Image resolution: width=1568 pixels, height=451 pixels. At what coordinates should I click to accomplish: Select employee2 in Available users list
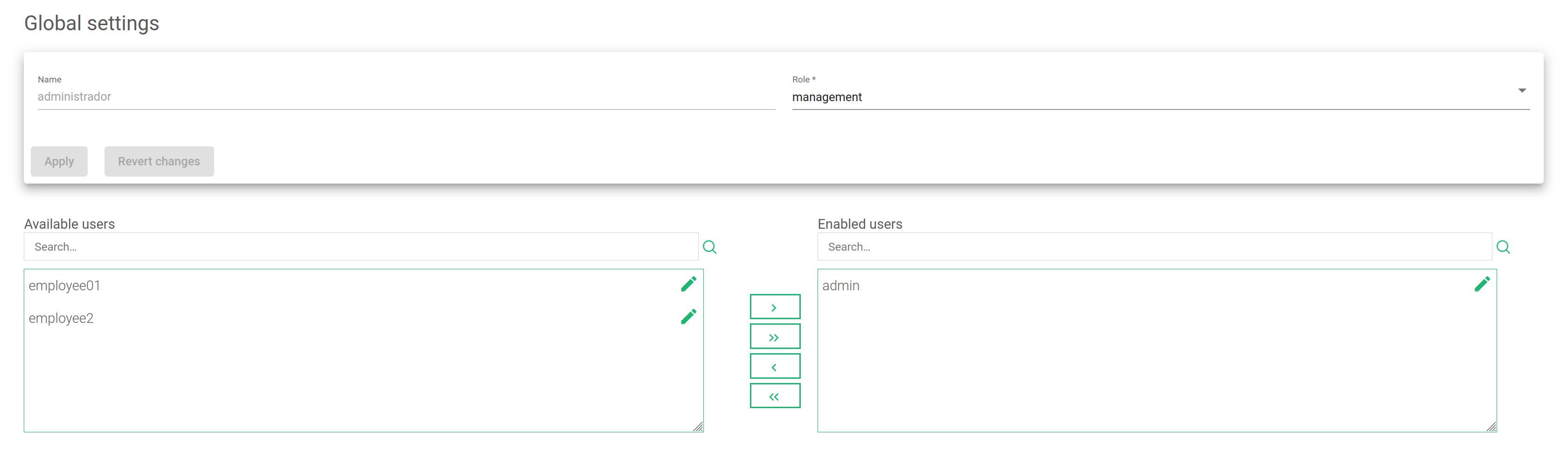(61, 319)
